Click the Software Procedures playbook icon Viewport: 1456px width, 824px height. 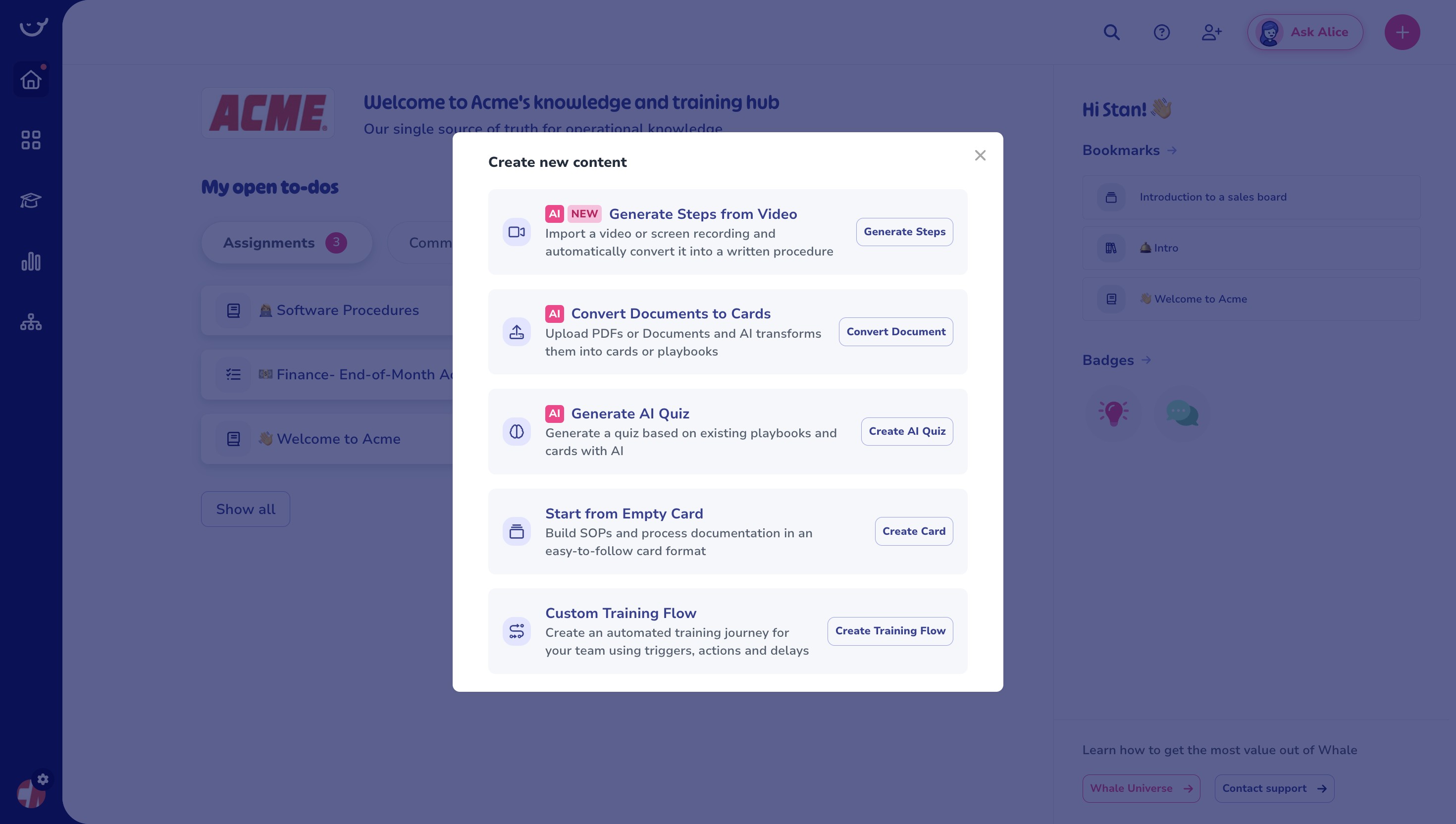233,310
